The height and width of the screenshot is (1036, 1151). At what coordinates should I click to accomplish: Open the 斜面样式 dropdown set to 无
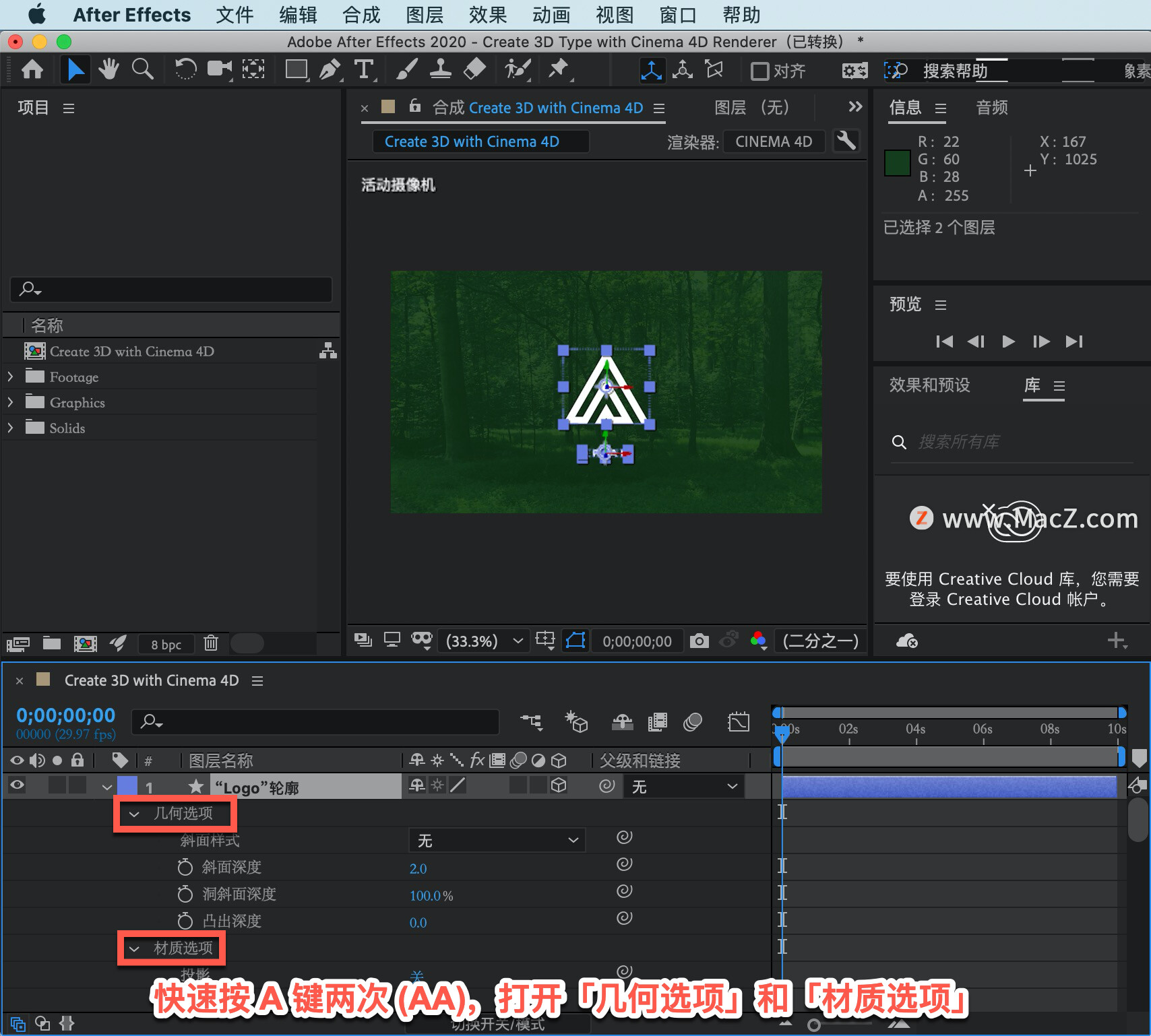[x=497, y=840]
